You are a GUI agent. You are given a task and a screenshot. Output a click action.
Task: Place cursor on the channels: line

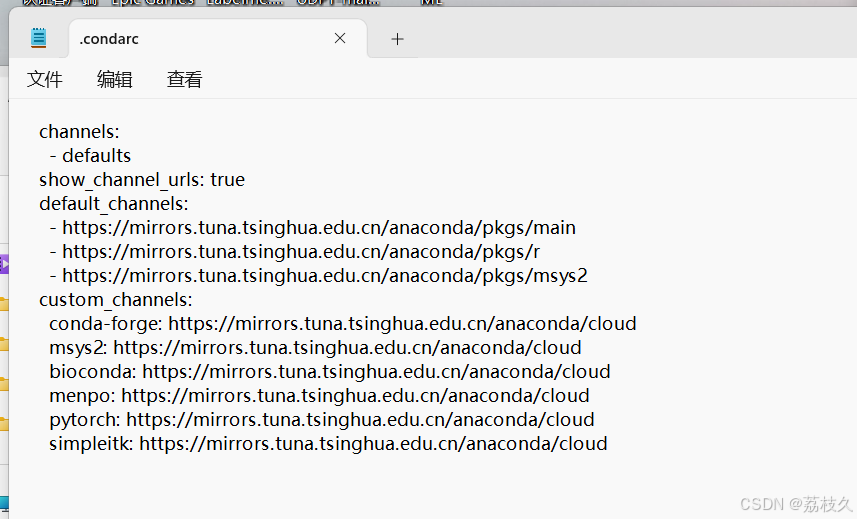click(79, 132)
